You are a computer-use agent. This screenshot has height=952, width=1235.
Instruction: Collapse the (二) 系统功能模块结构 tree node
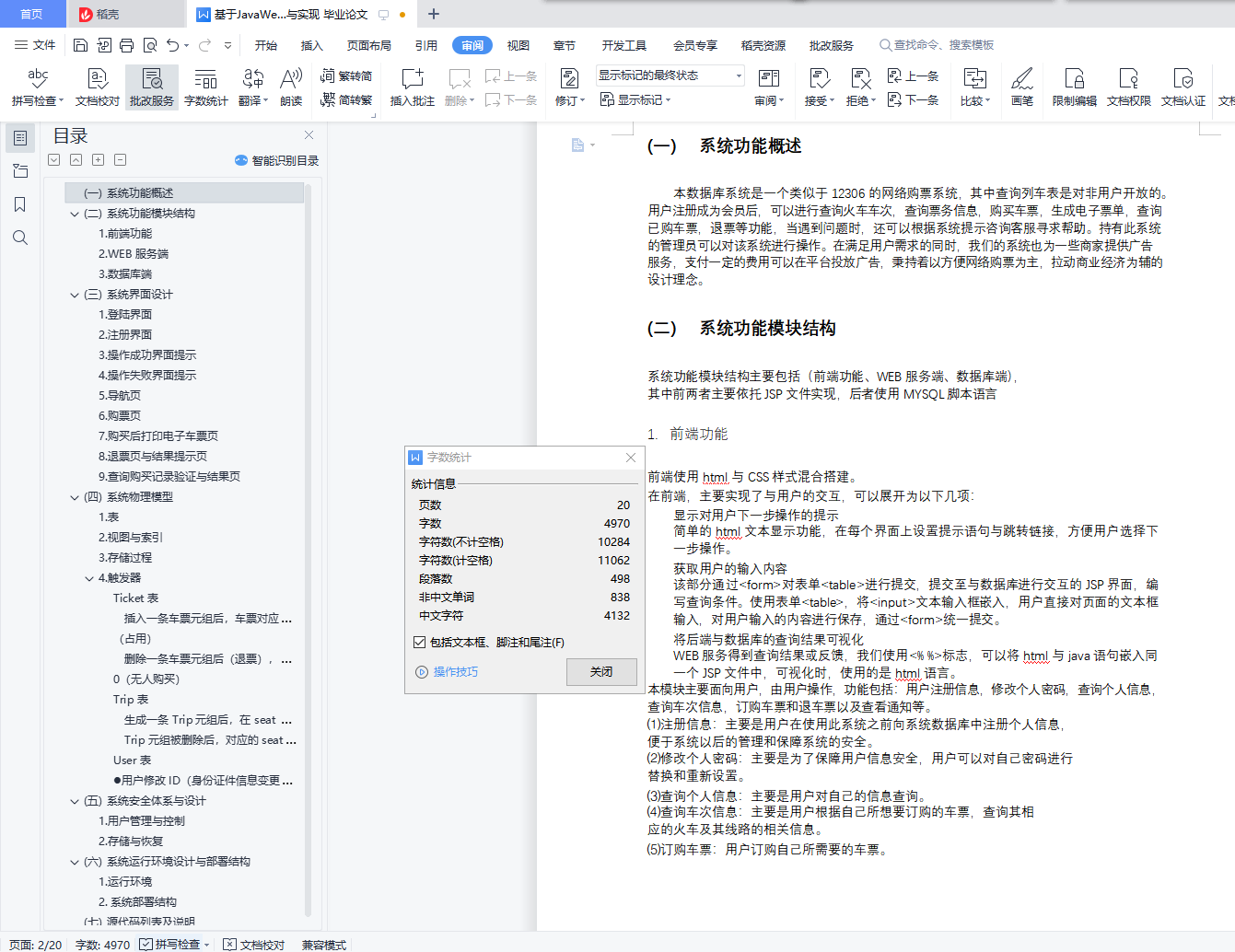(x=75, y=214)
